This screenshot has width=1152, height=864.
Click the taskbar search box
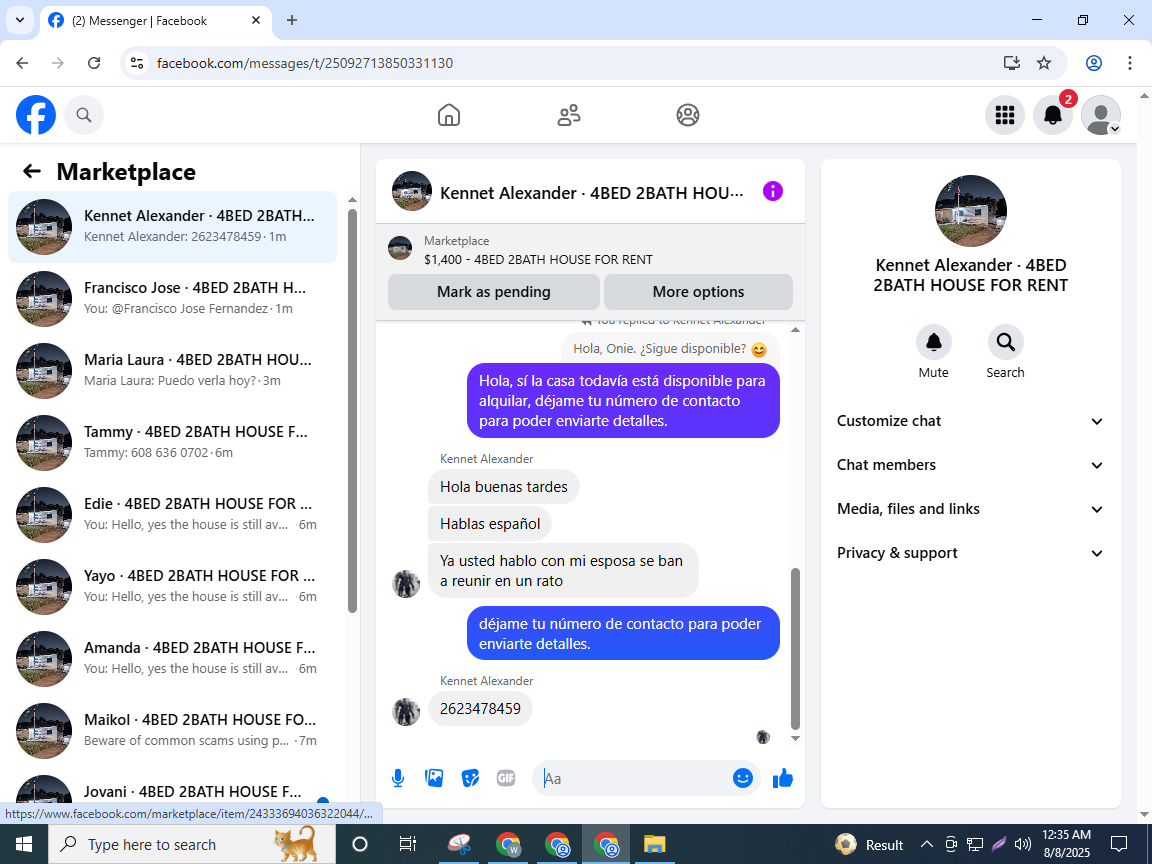(x=192, y=844)
